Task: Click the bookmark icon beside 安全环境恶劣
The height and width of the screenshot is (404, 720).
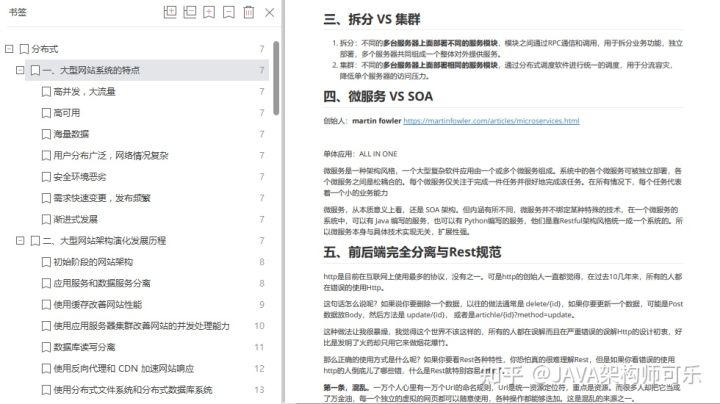Action: coord(46,177)
